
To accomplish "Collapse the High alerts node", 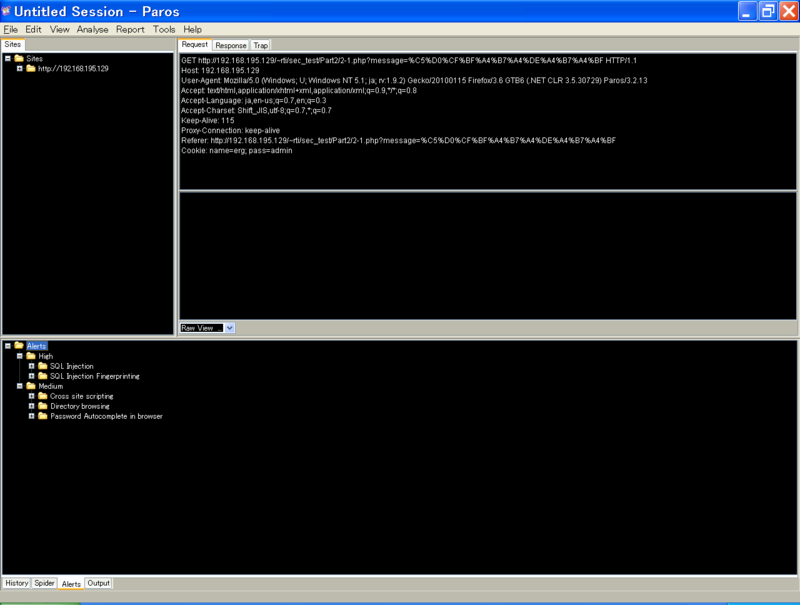I will coord(20,356).
